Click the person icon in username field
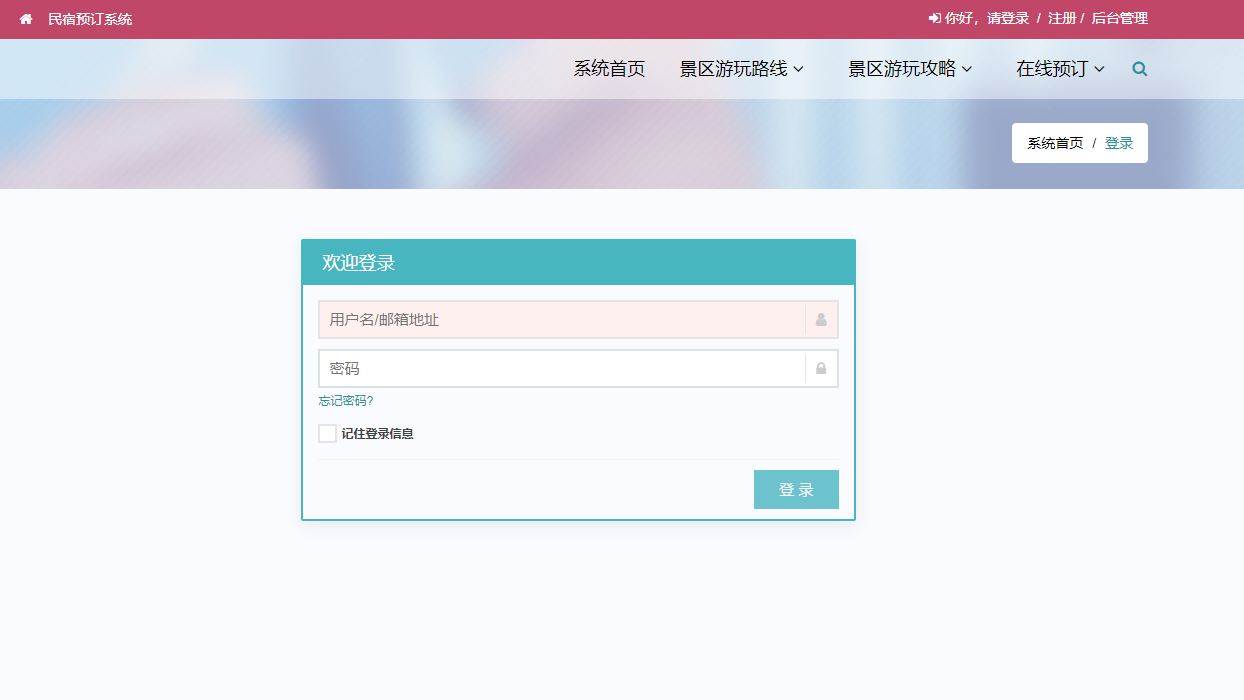Screen dimensions: 1244x700 (819, 319)
